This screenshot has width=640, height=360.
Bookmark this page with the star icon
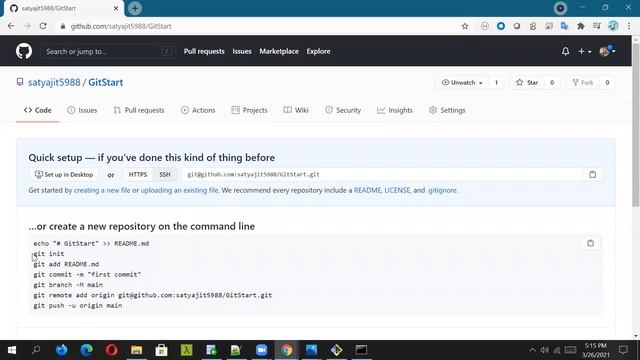coord(464,26)
